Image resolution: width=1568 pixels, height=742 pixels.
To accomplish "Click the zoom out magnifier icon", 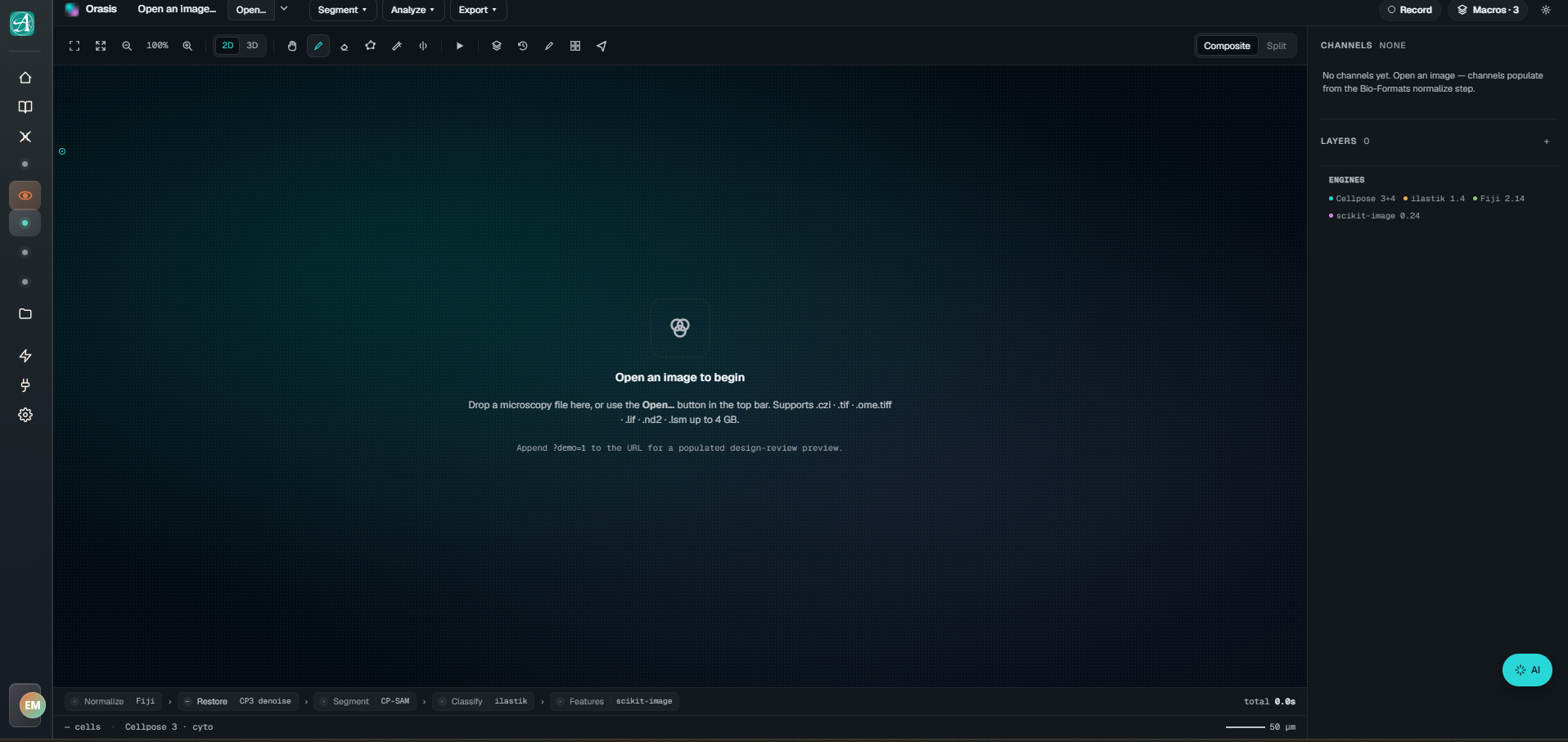I will (x=127, y=46).
